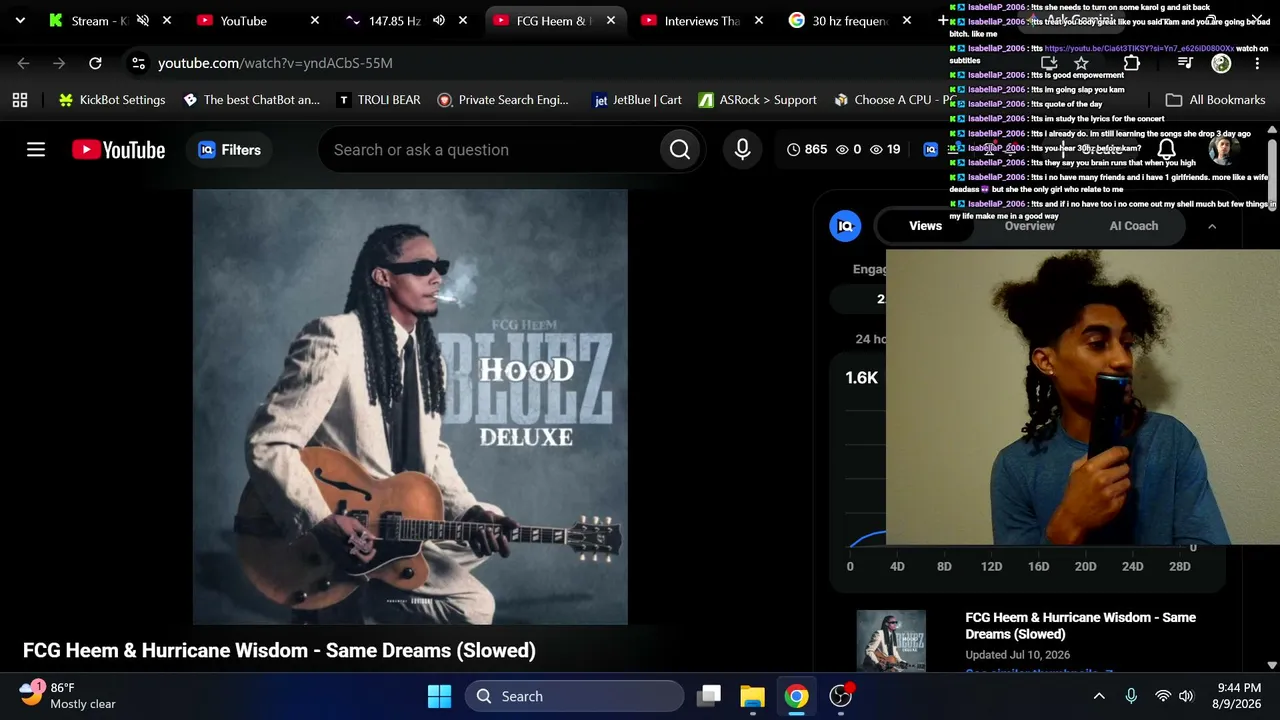Open the volume speaker tray icon
The image size is (1280, 720).
click(x=1186, y=696)
